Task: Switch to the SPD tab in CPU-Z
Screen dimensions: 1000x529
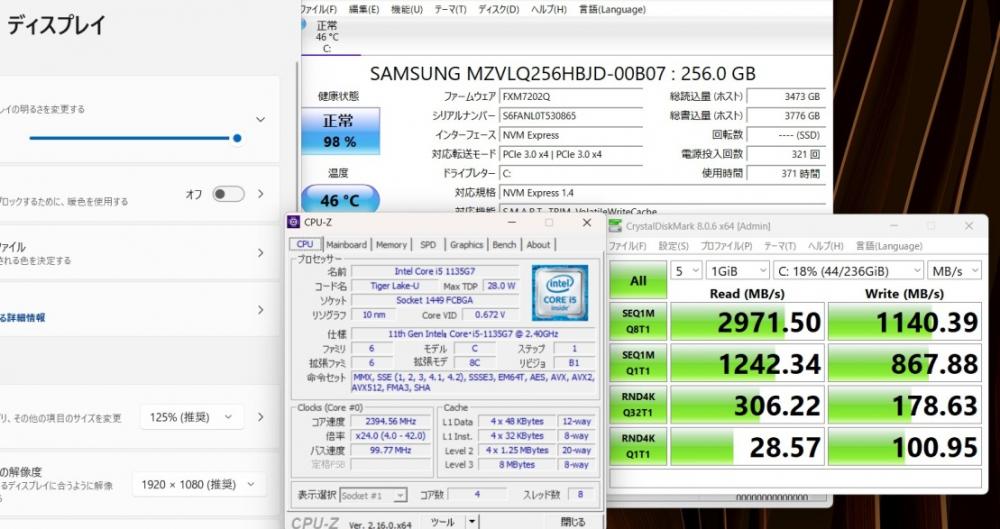Action: tap(428, 244)
